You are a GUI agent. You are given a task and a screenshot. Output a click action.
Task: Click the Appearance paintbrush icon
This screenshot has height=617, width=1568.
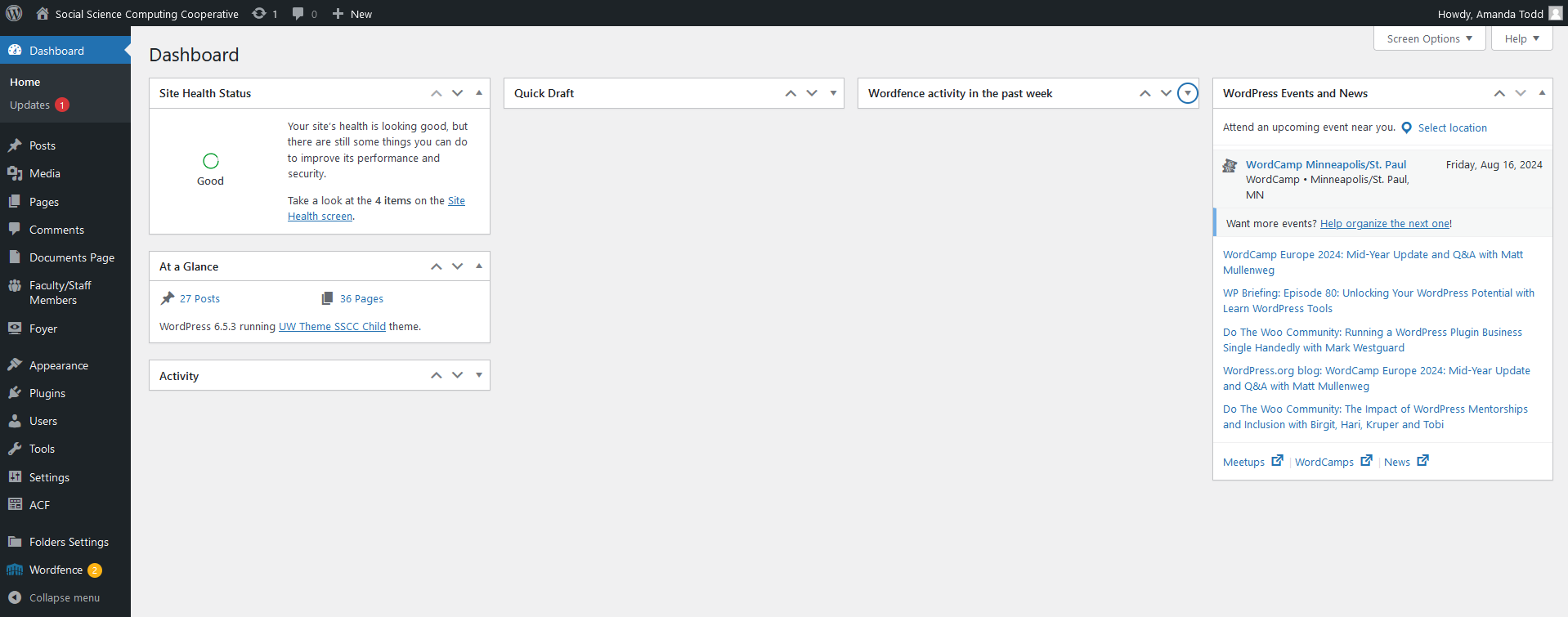tap(15, 364)
